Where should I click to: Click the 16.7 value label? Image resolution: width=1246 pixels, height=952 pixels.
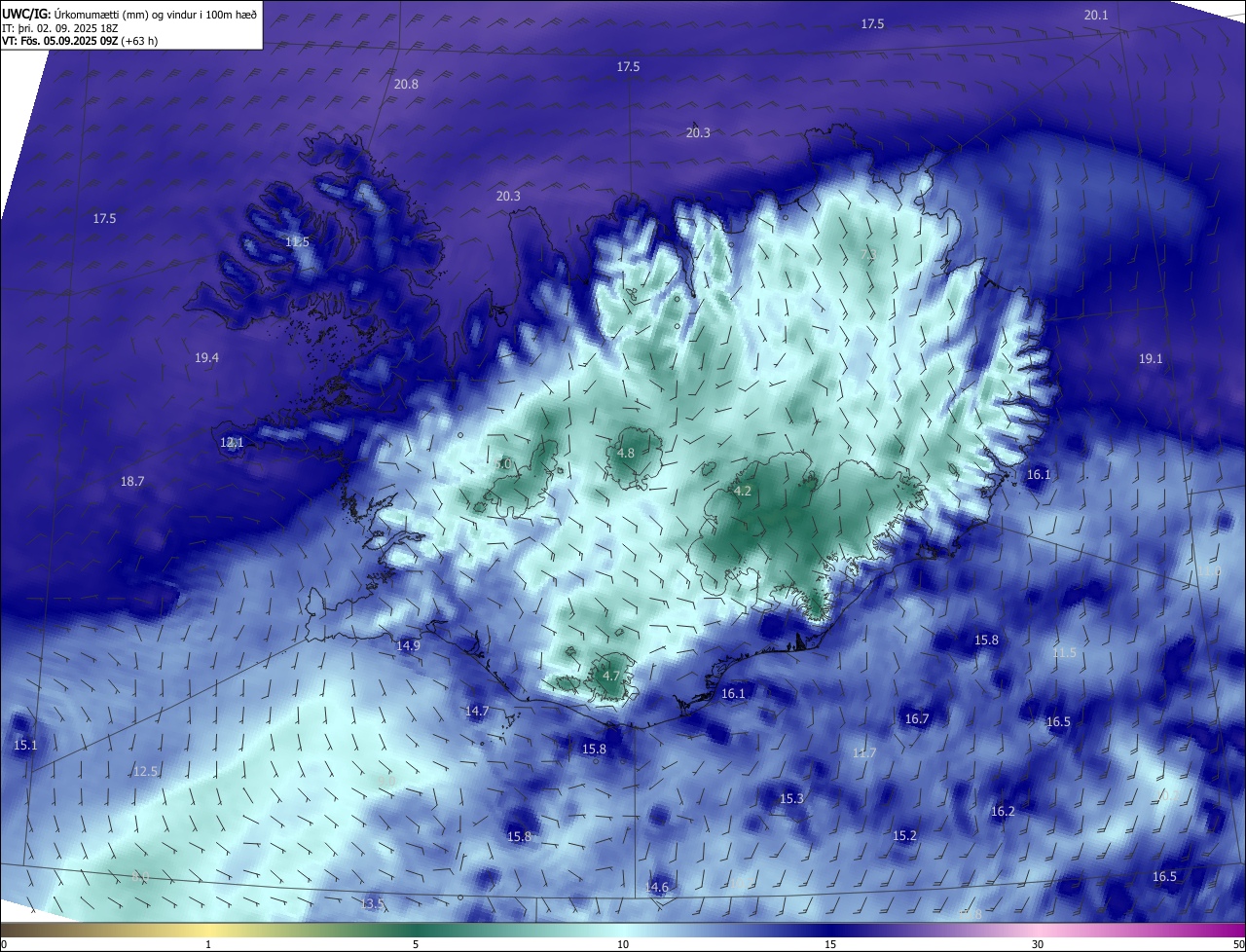(917, 719)
